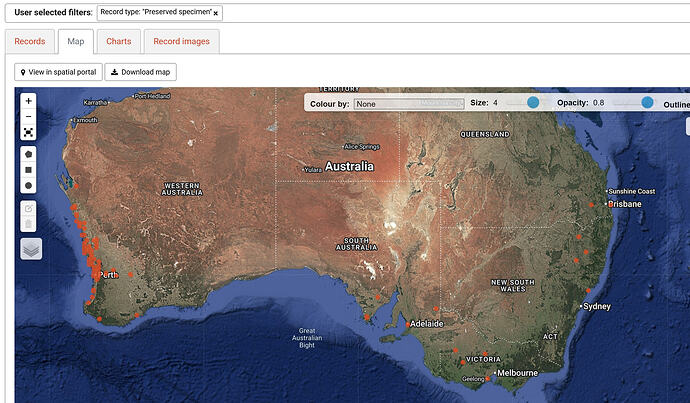Image resolution: width=690 pixels, height=403 pixels.
Task: Select the draw polygon tool
Action: [x=29, y=154]
